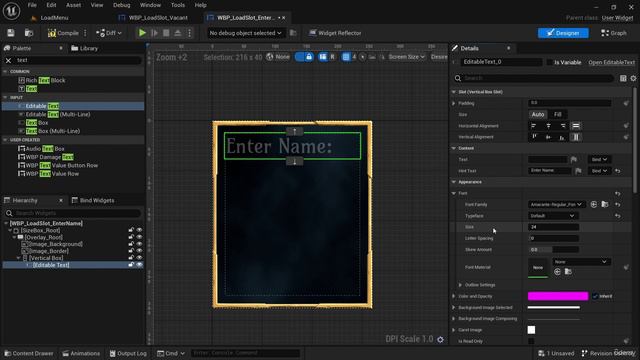Open the File menu

click(x=32, y=5)
